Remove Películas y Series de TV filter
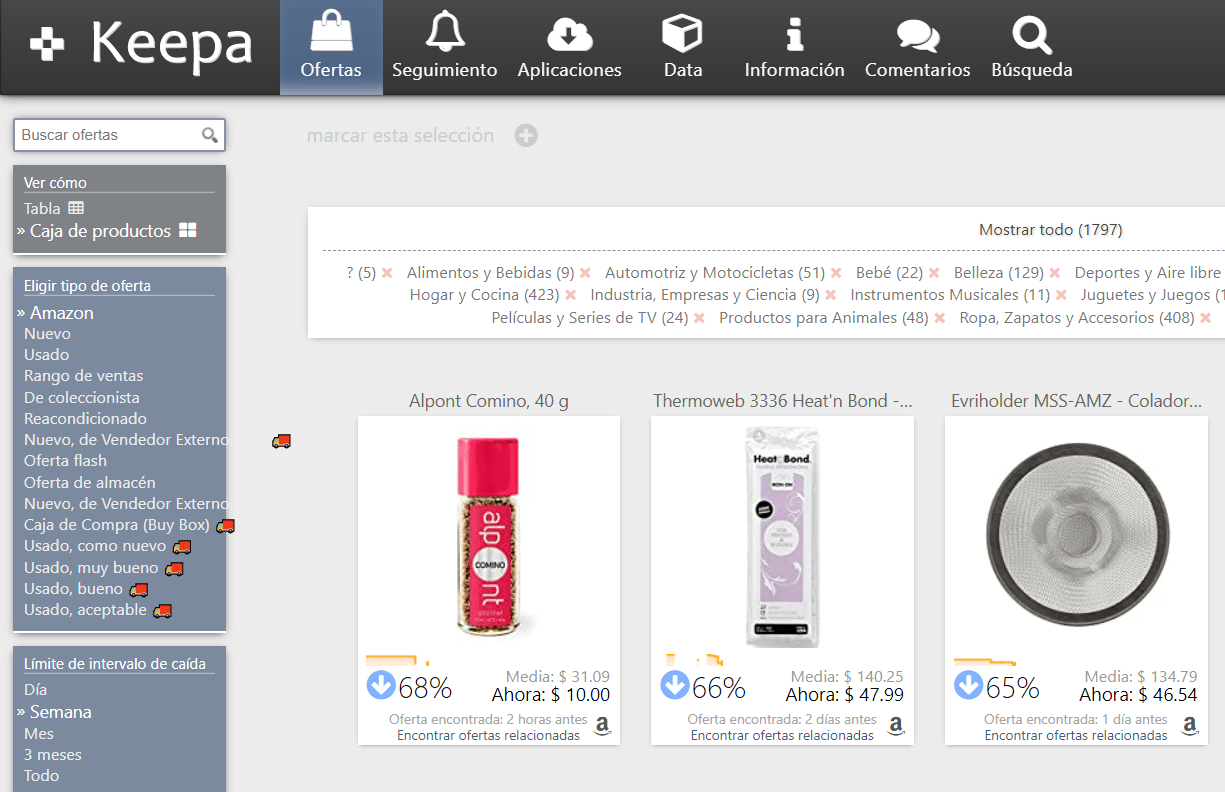 tap(699, 318)
